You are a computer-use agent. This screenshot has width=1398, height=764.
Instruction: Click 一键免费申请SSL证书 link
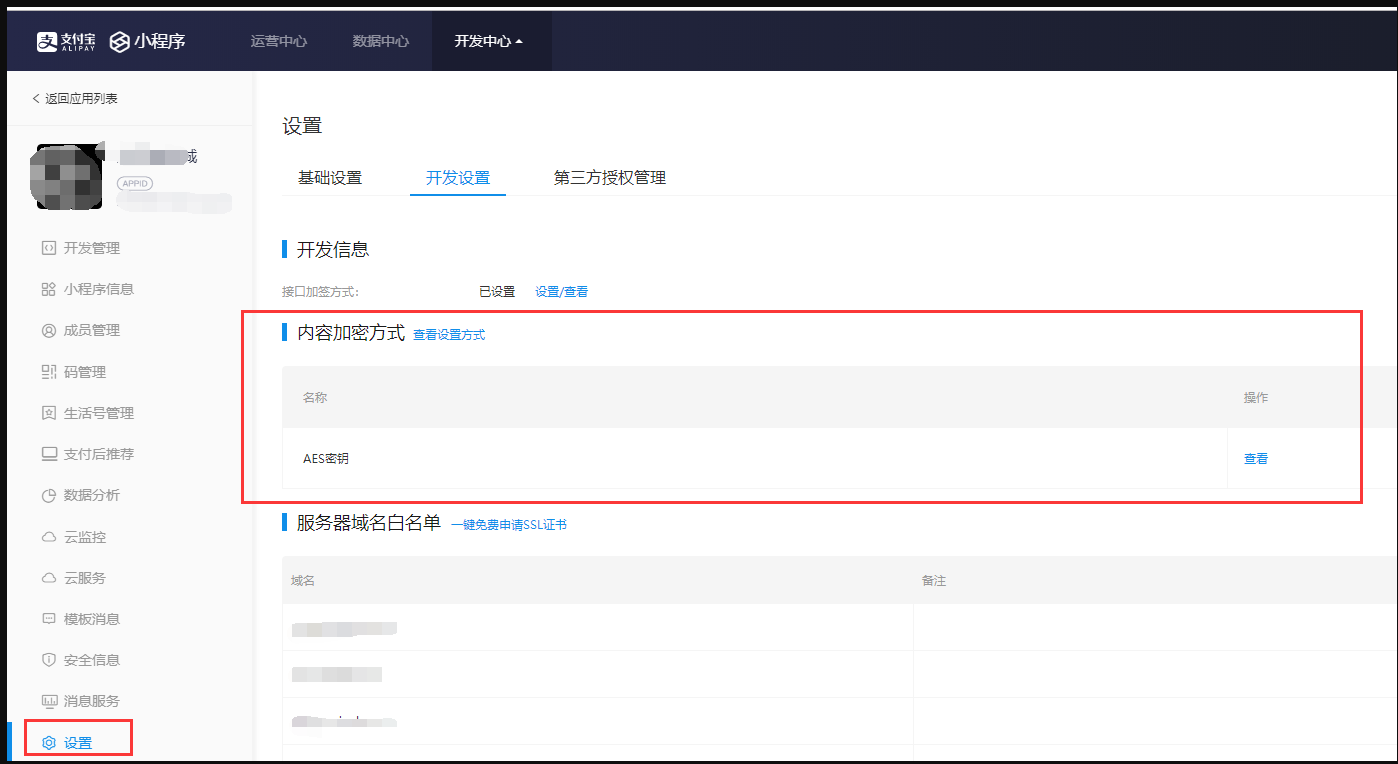tap(509, 524)
